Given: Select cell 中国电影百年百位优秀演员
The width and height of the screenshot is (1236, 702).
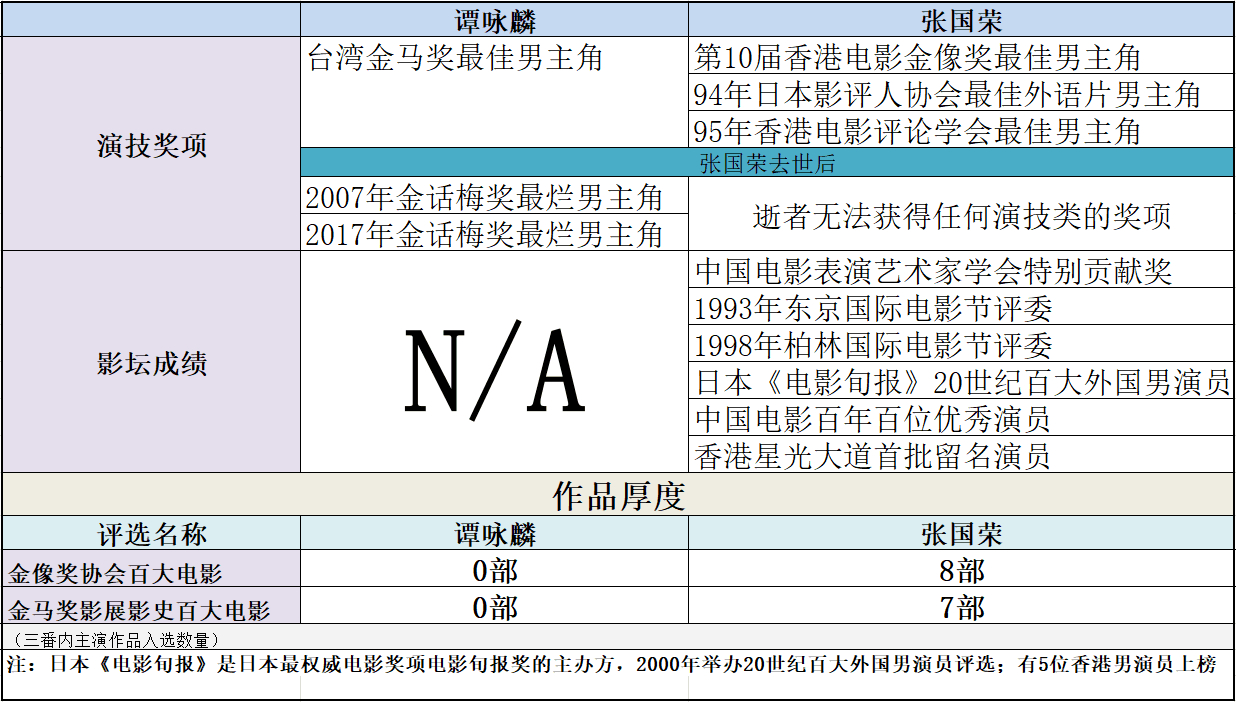Looking at the screenshot, I should coord(962,418).
